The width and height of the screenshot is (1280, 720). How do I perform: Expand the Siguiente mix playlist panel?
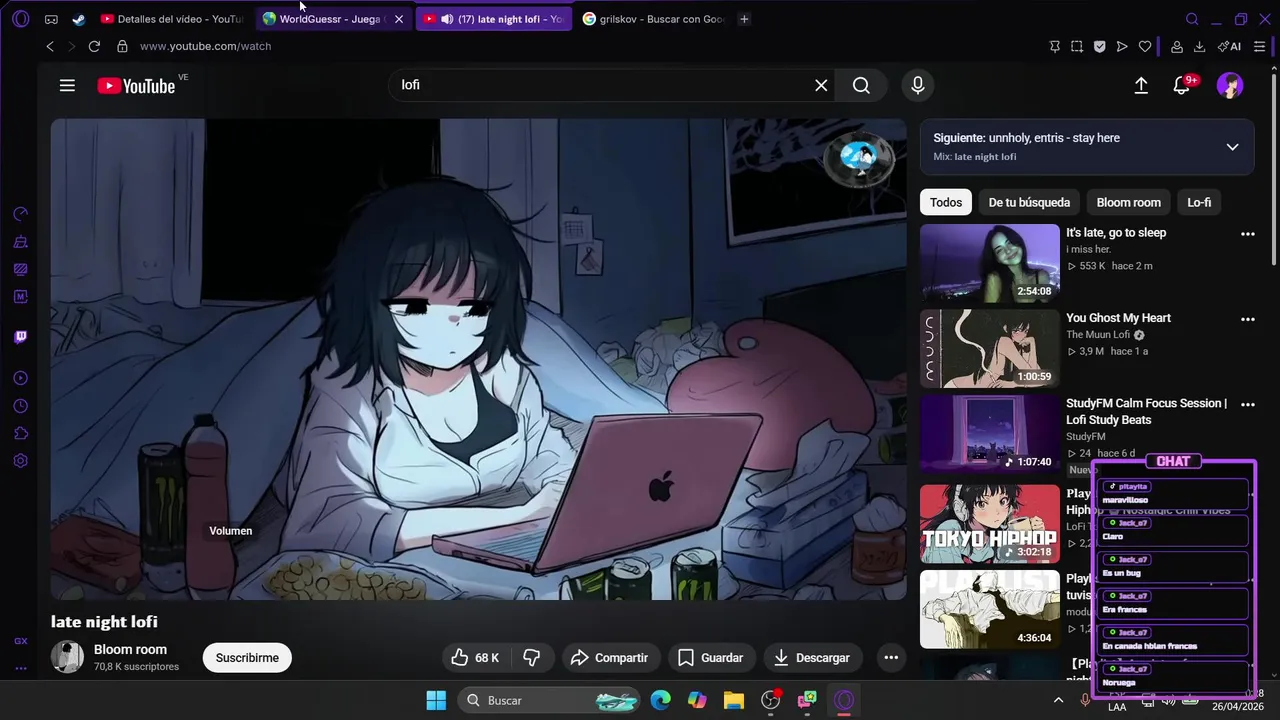pyautogui.click(x=1232, y=147)
